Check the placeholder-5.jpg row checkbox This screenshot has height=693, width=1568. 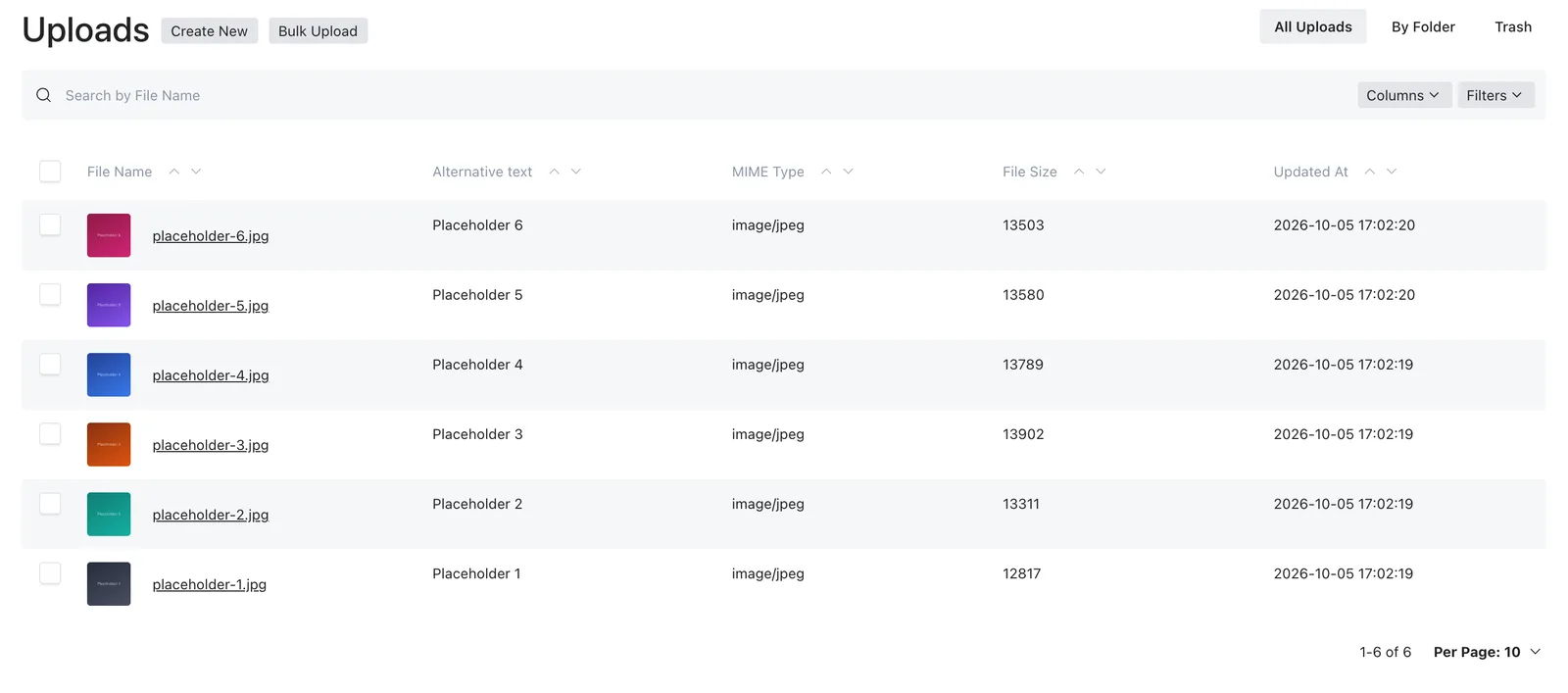pos(50,294)
